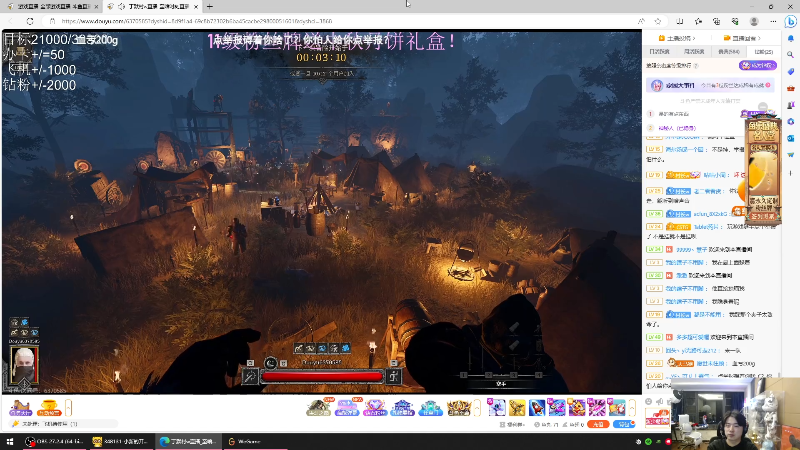
Task: Expand the gift list arrow at right end
Action: (632, 408)
